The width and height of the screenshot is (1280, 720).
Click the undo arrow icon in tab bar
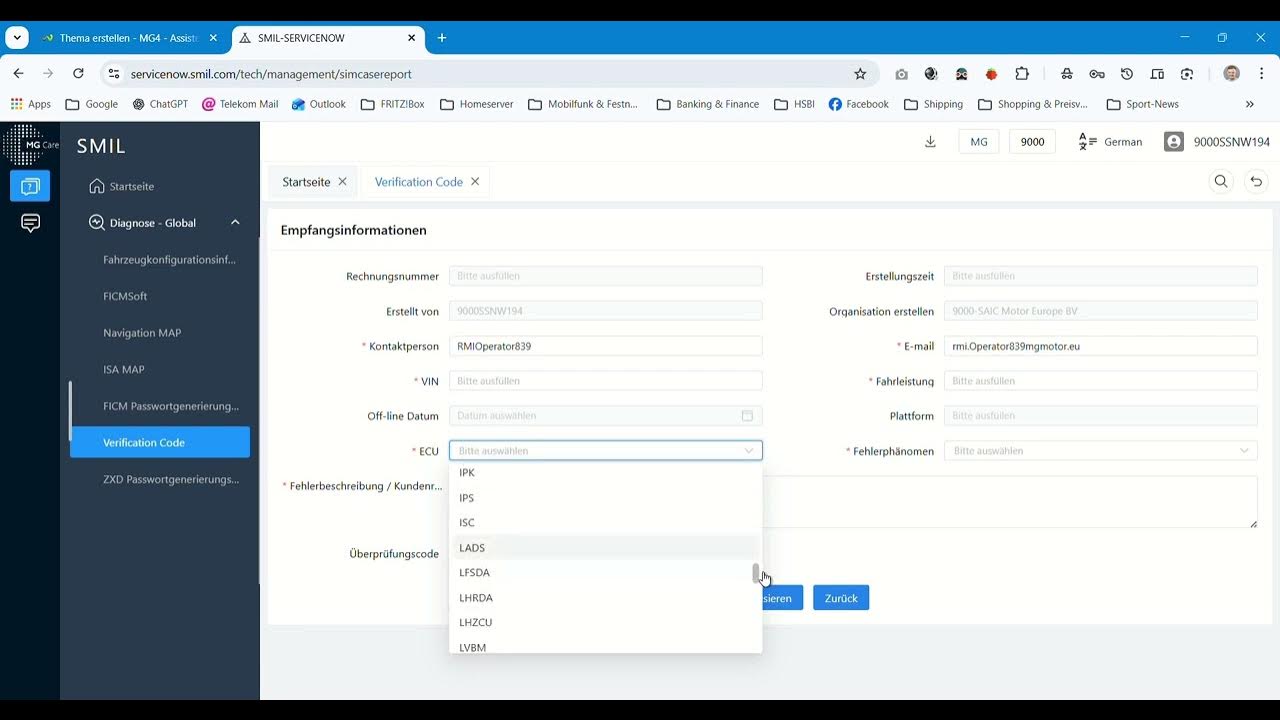click(x=1256, y=182)
